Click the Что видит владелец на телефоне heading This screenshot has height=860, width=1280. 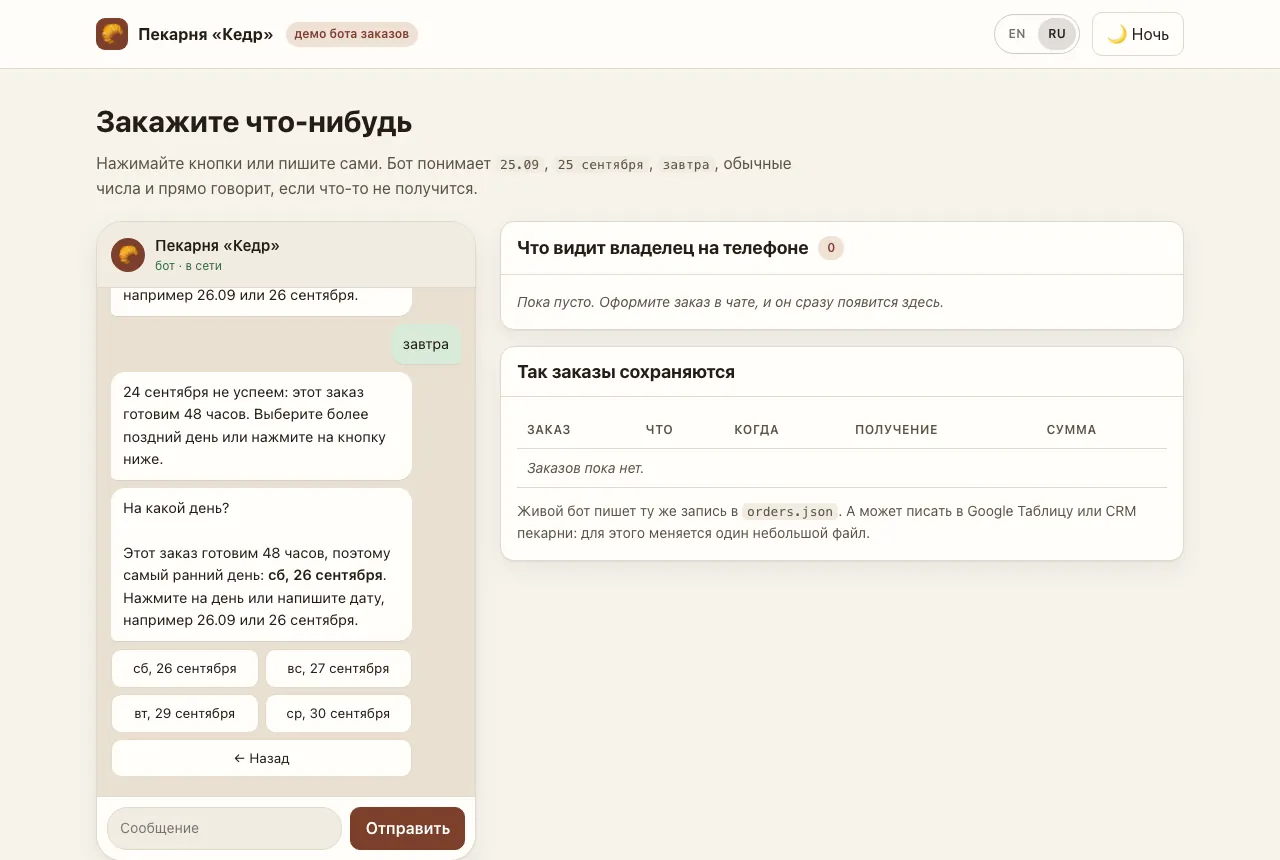coord(663,248)
